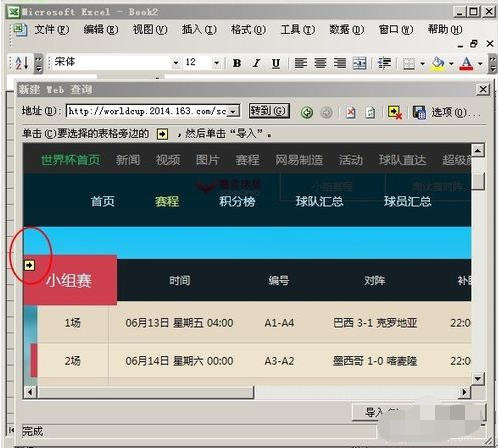Click the 墨西哥 1-0 喀麦隆 match cell
The height and width of the screenshot is (448, 498).
point(375,361)
